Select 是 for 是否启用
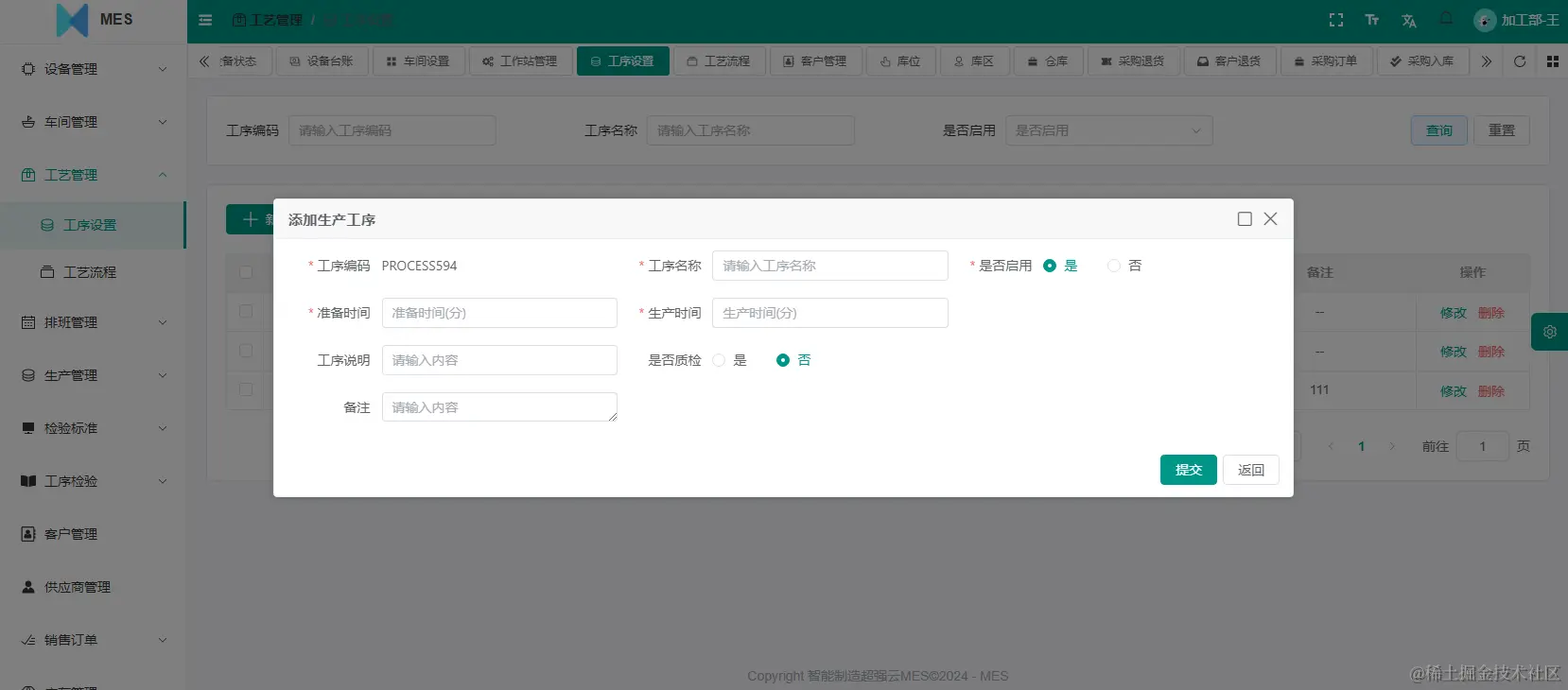Image resolution: width=1568 pixels, height=690 pixels. point(1060,266)
